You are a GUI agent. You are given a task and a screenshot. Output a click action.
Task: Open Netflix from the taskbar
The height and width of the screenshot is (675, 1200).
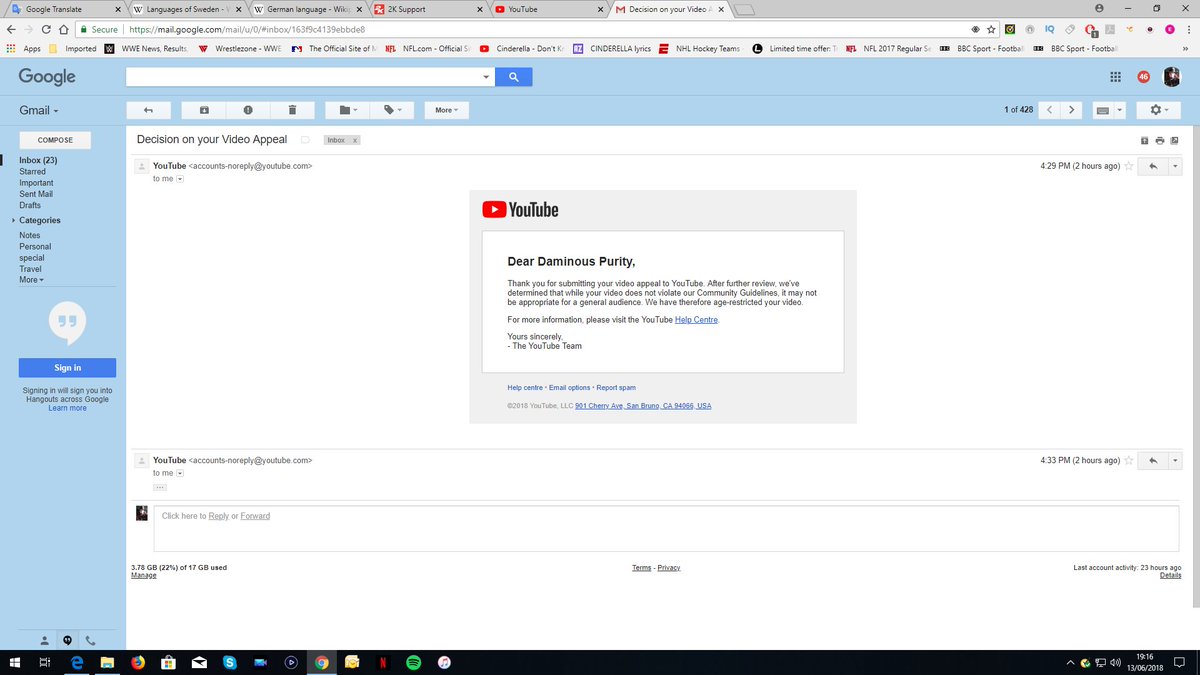point(383,662)
